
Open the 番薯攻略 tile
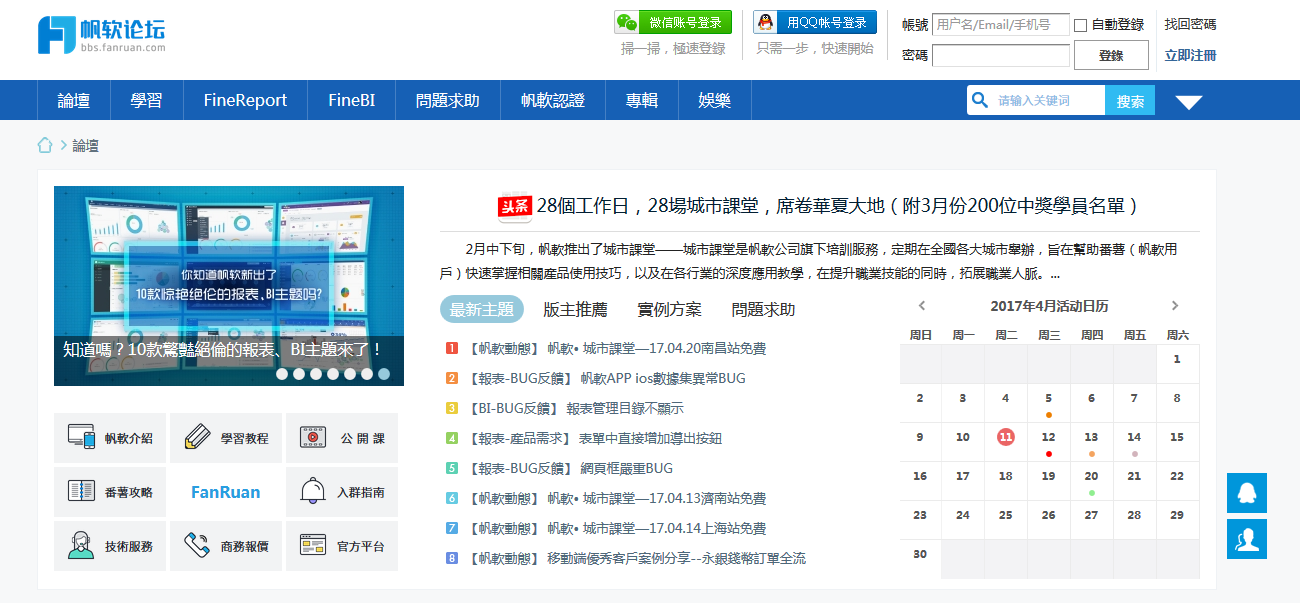pyautogui.click(x=110, y=492)
